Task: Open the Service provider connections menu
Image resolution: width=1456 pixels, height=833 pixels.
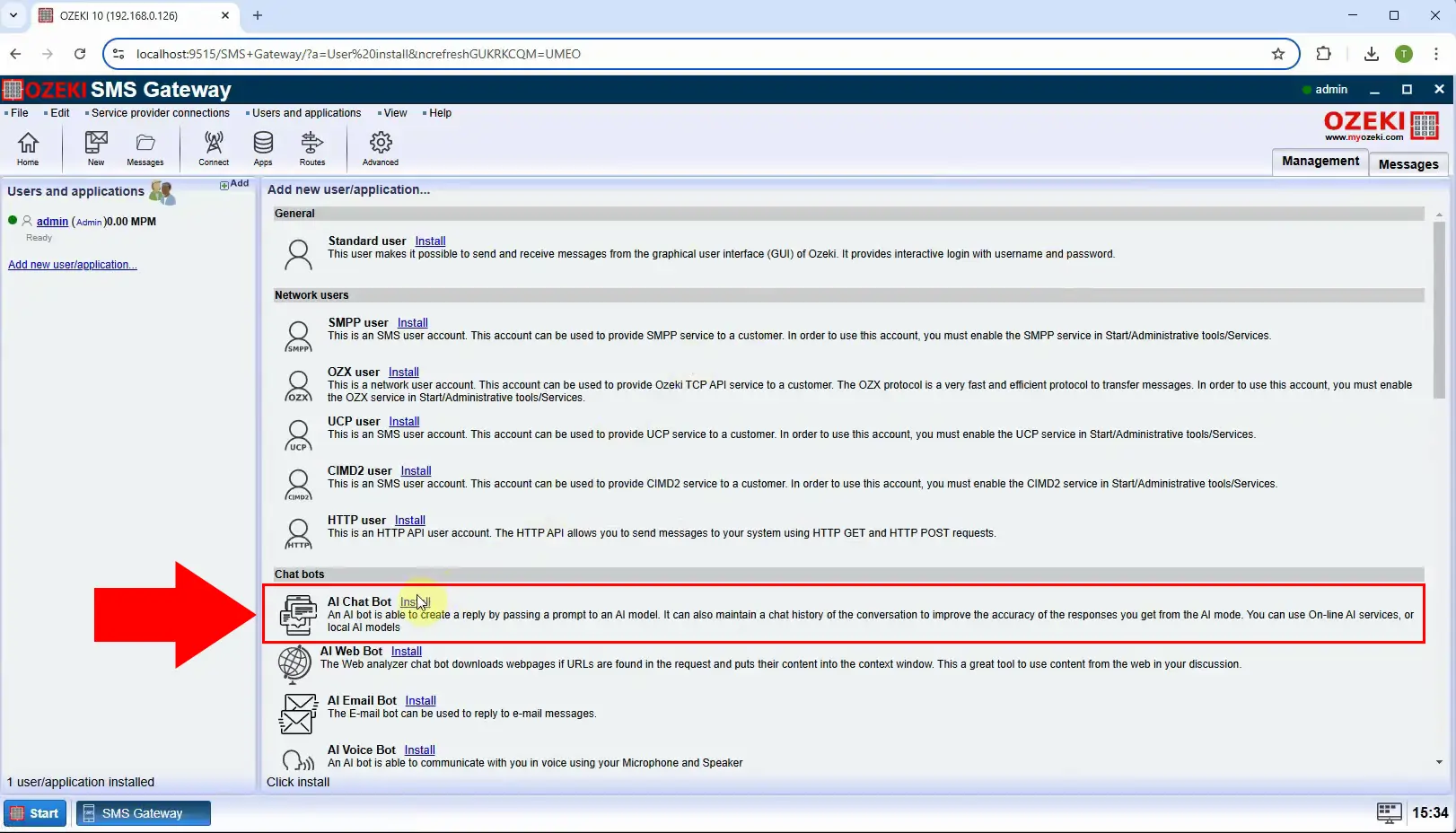Action: coord(160,113)
